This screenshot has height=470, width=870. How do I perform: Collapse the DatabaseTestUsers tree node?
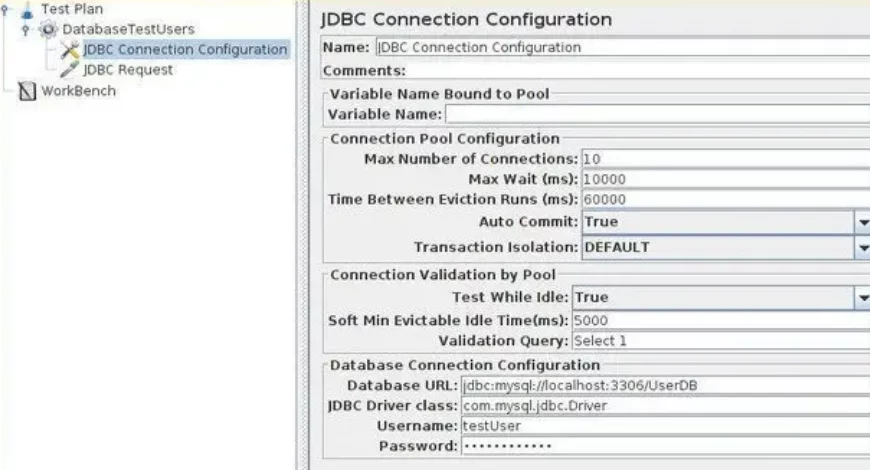pyautogui.click(x=26, y=29)
